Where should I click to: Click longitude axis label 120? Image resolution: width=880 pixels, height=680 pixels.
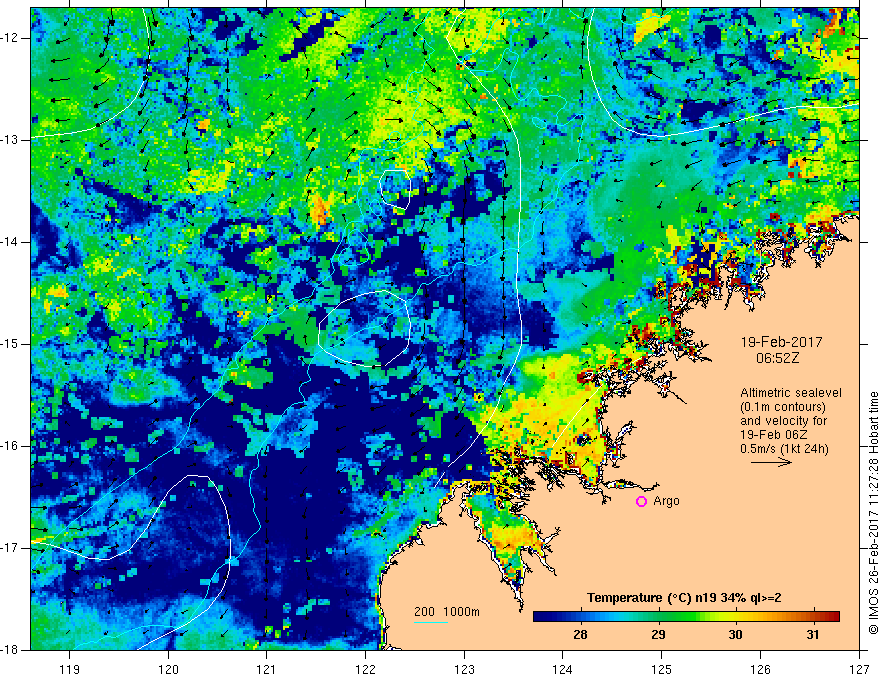[x=168, y=669]
